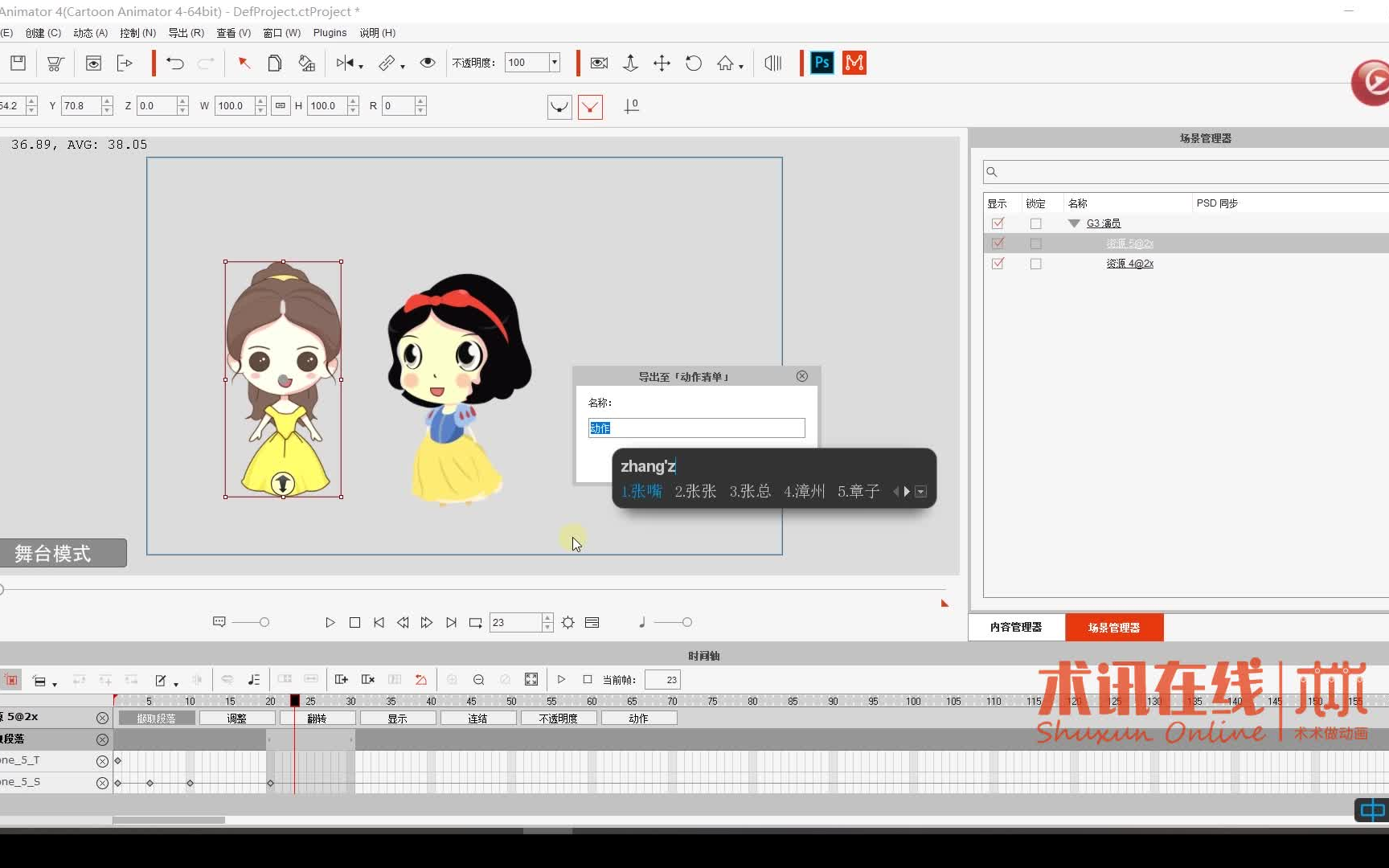Choose IME candidate 2.张张

[x=695, y=491]
